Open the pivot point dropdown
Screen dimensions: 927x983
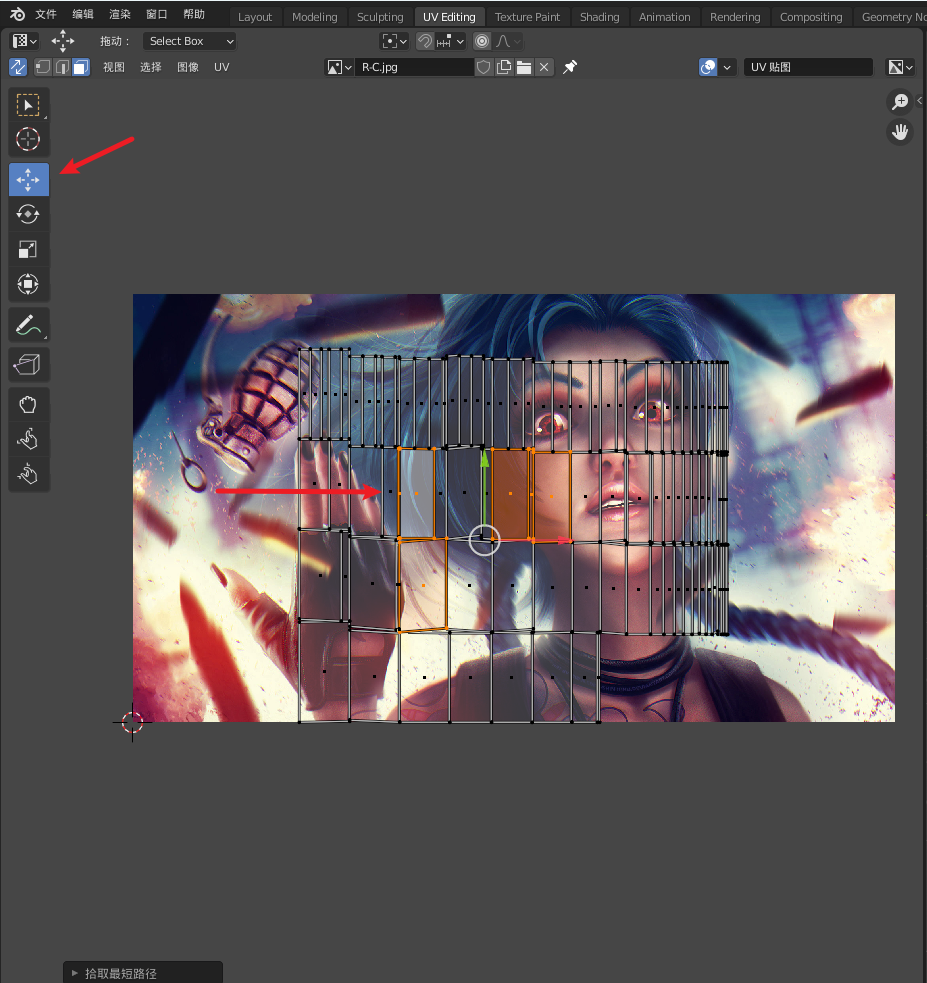tap(394, 41)
